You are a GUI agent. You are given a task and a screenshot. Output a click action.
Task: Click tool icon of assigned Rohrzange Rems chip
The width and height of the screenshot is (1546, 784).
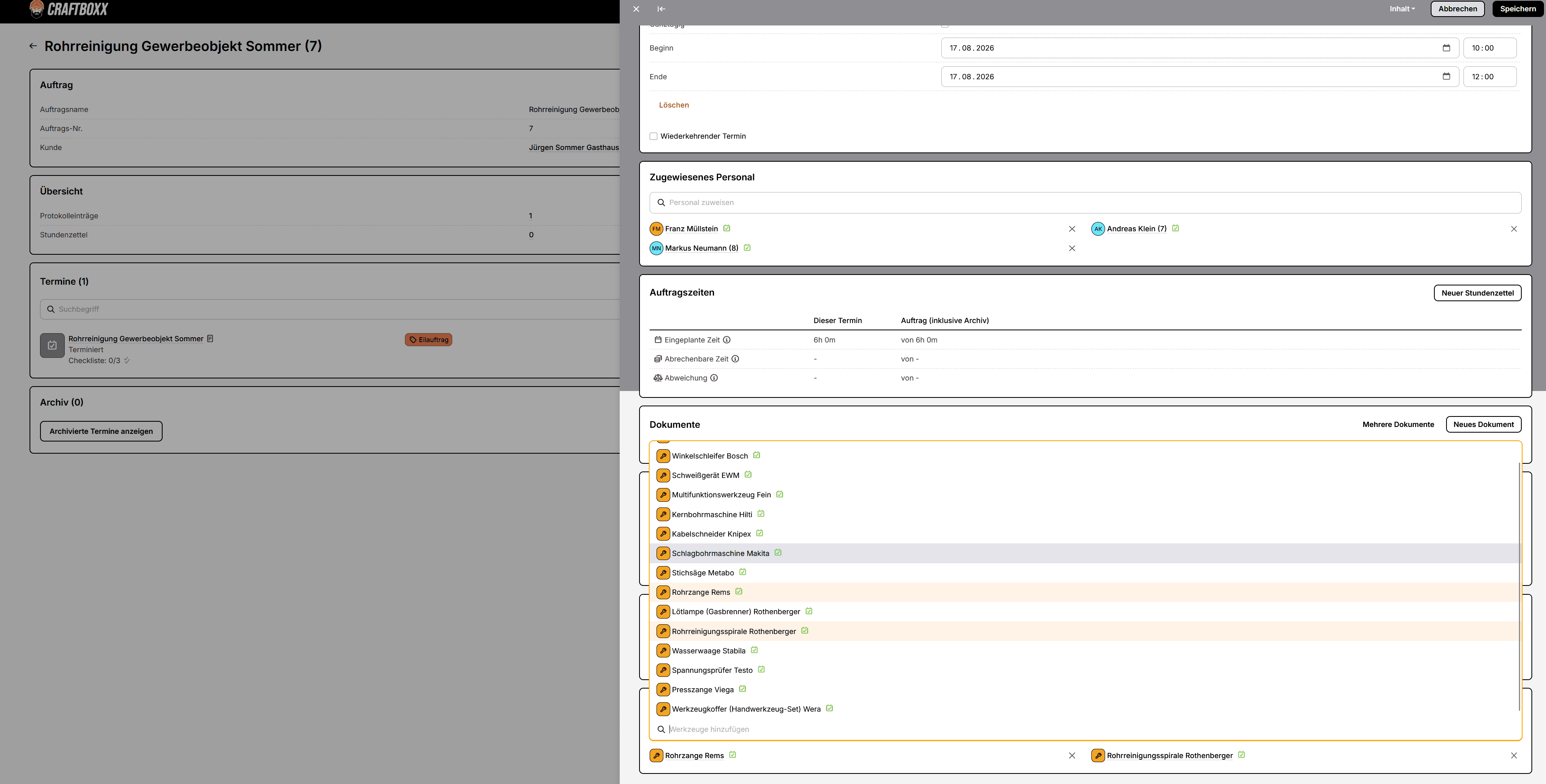pos(656,756)
